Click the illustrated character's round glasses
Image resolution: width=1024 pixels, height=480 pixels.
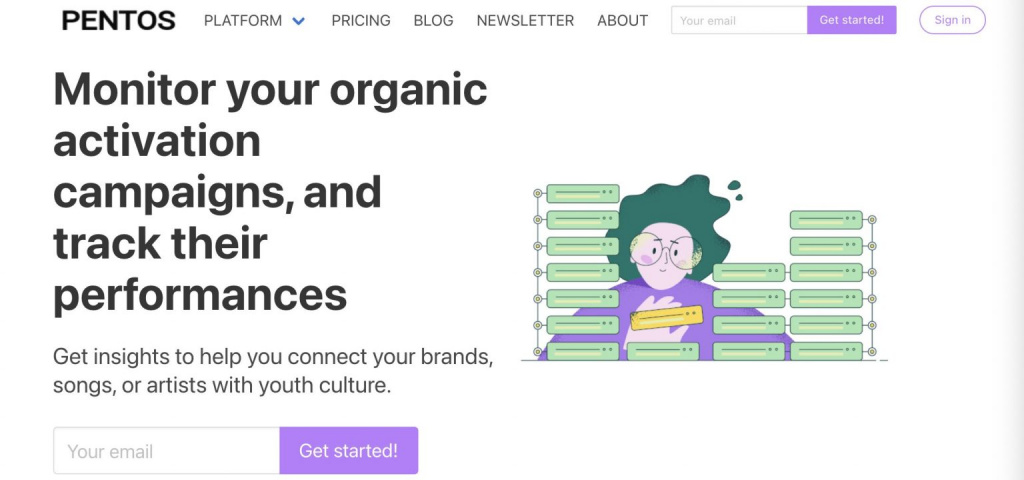pos(665,251)
